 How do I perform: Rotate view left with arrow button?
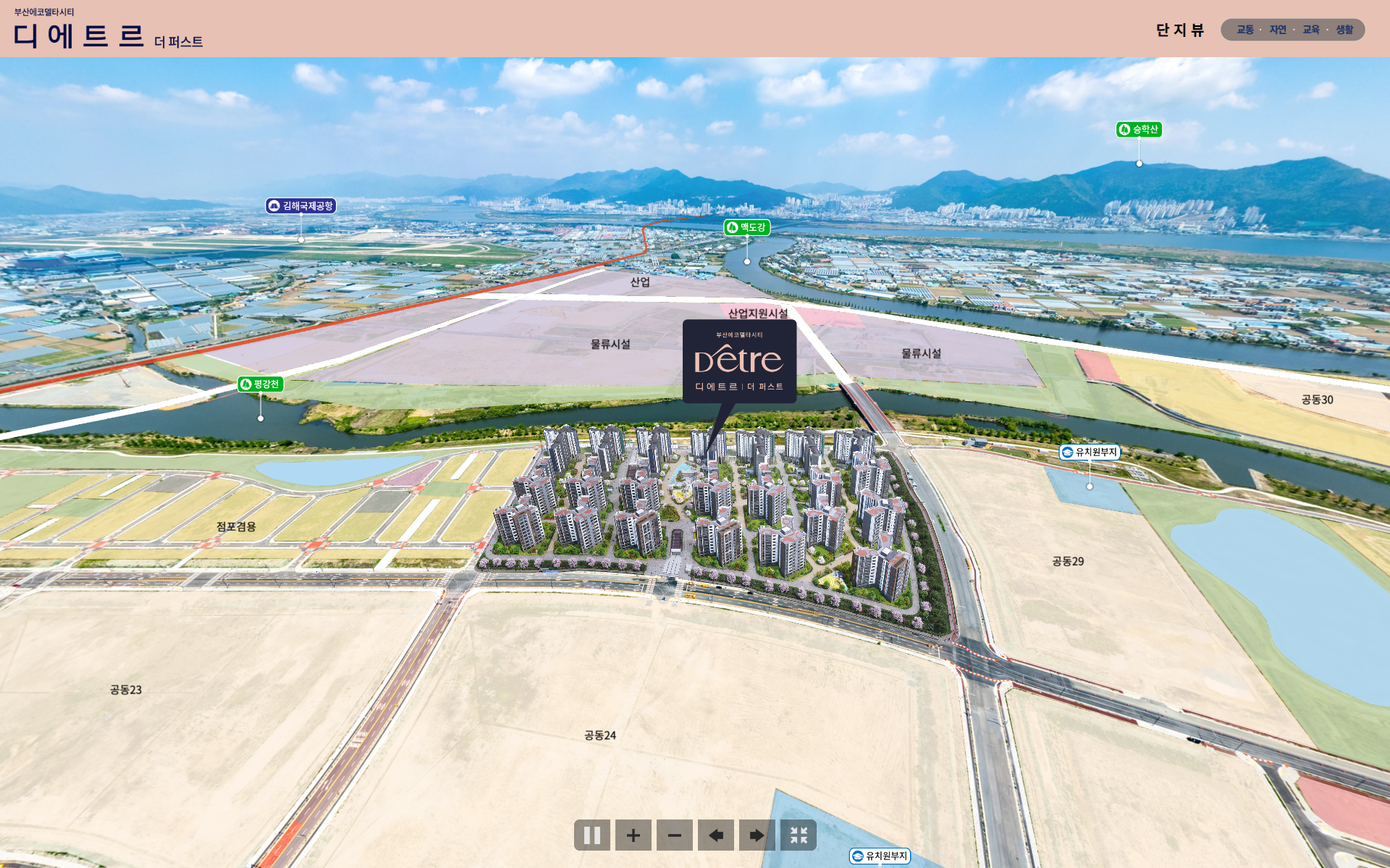(715, 835)
